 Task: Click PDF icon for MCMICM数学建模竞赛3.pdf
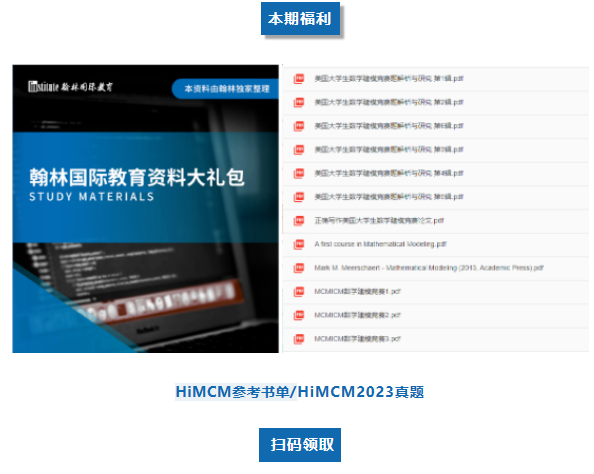[299, 339]
